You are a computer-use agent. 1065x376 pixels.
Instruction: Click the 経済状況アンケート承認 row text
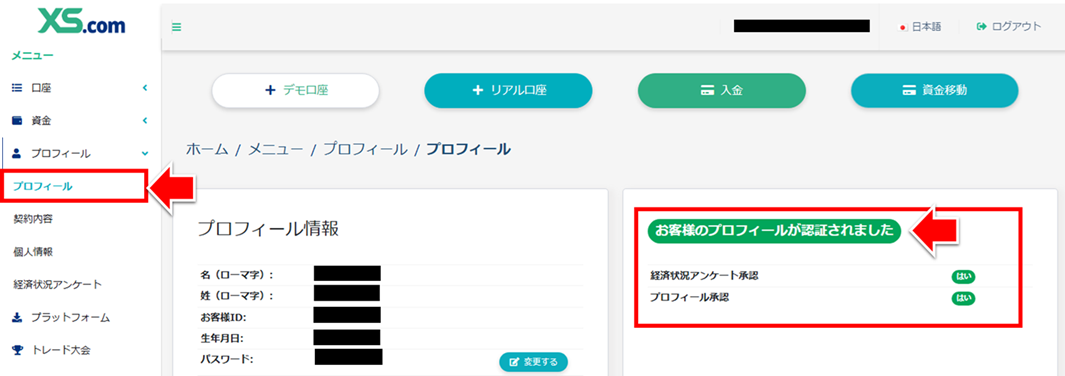[704, 276]
